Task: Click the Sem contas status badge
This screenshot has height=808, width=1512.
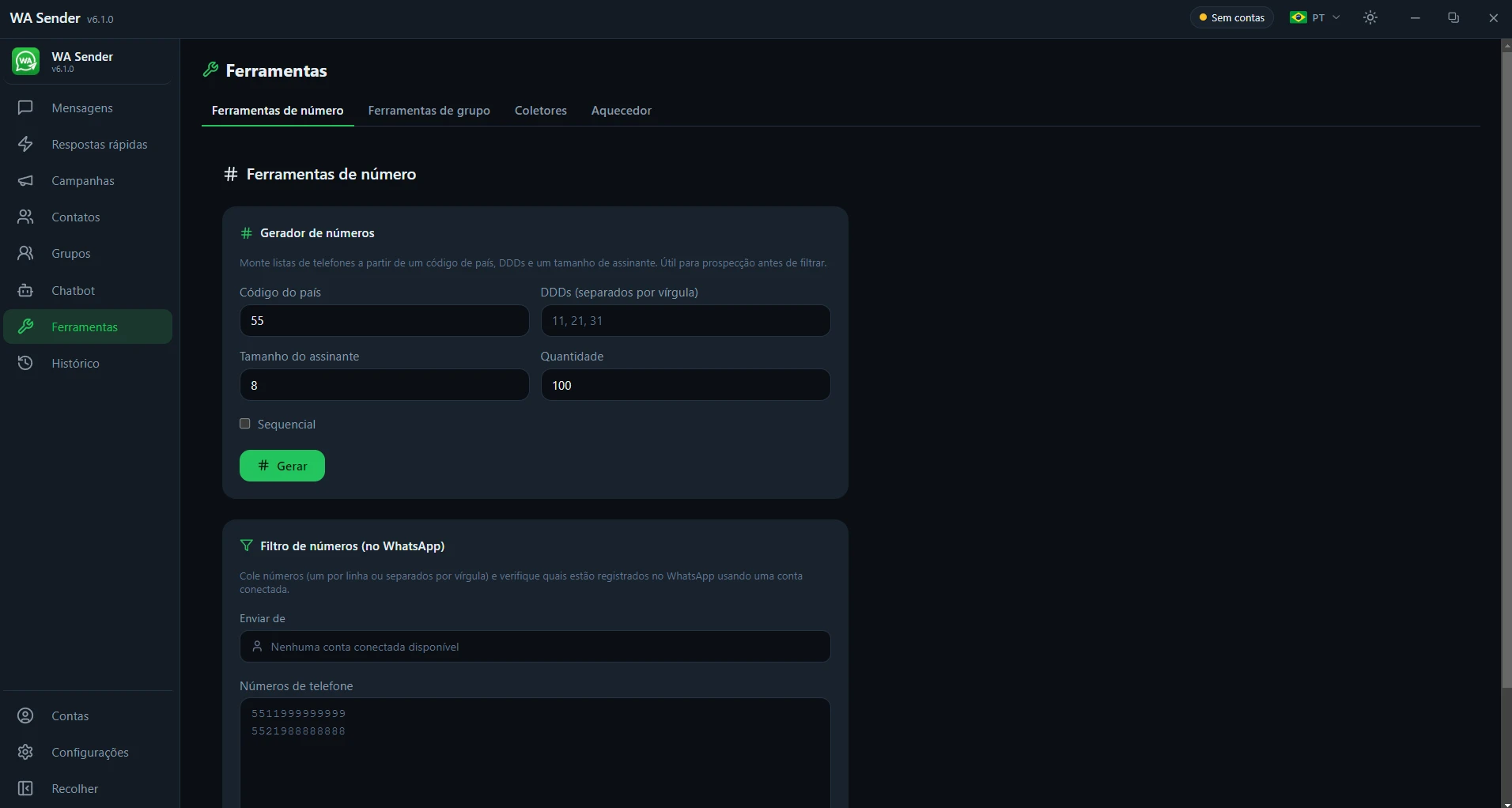Action: [x=1232, y=17]
